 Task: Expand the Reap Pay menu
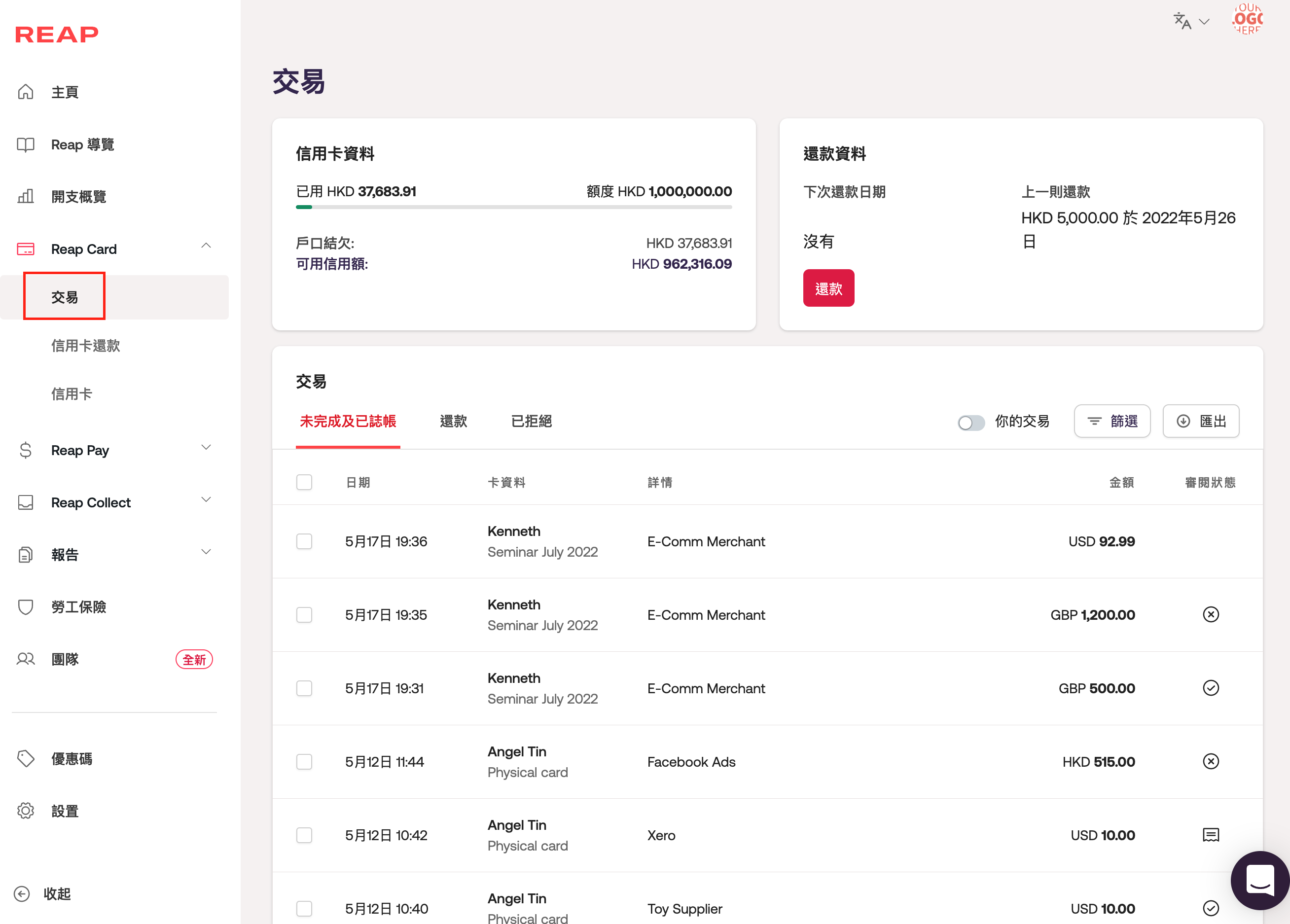tap(206, 449)
